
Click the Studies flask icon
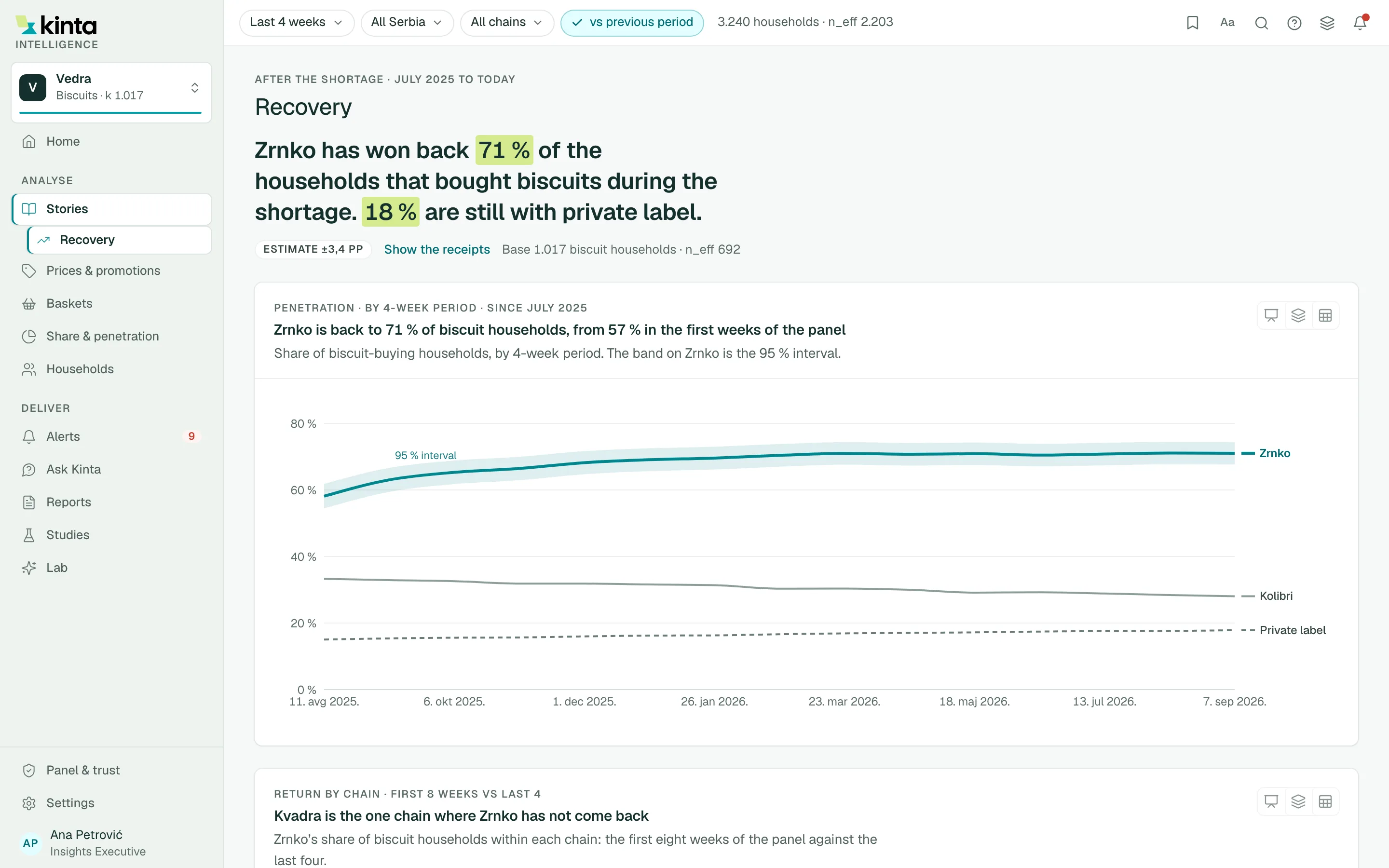point(29,535)
